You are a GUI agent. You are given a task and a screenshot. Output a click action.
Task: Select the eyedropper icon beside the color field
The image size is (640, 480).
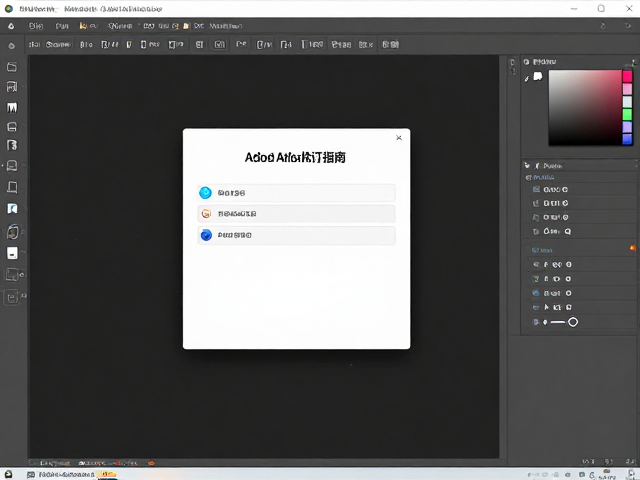pos(527,78)
